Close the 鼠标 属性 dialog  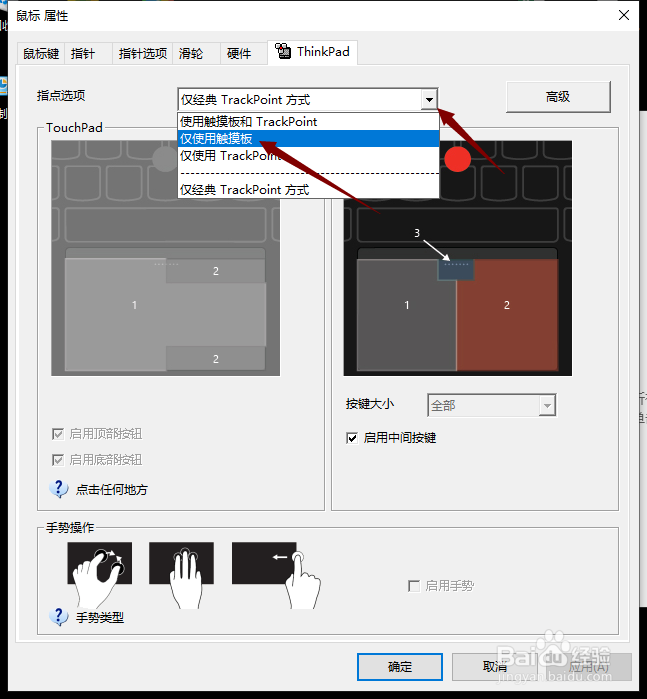click(x=624, y=15)
